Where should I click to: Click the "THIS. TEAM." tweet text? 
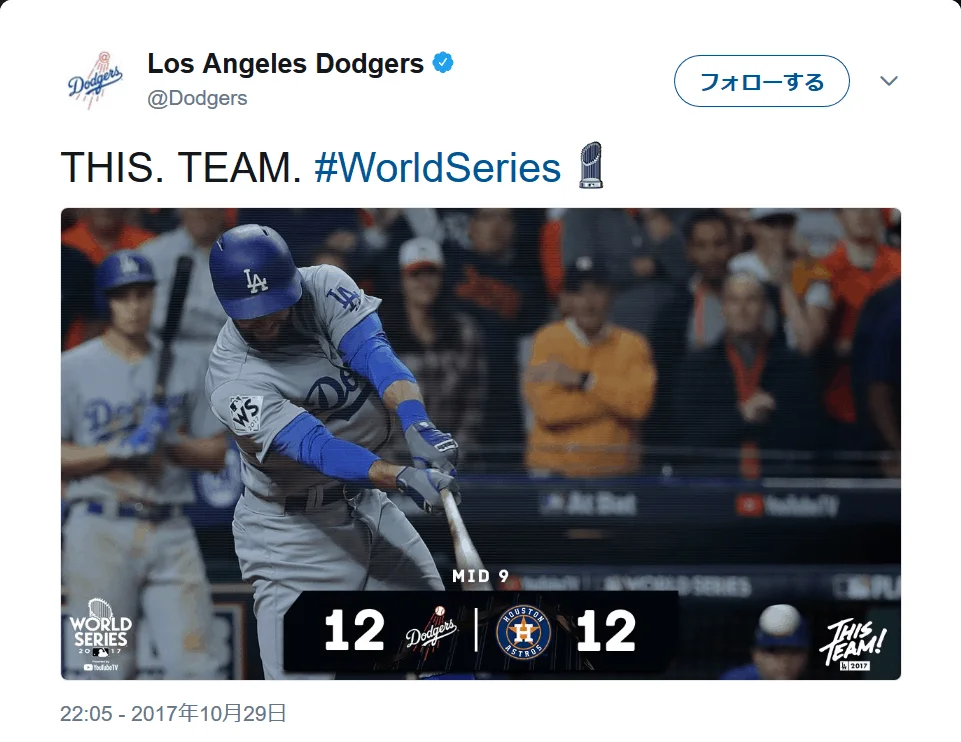(181, 168)
